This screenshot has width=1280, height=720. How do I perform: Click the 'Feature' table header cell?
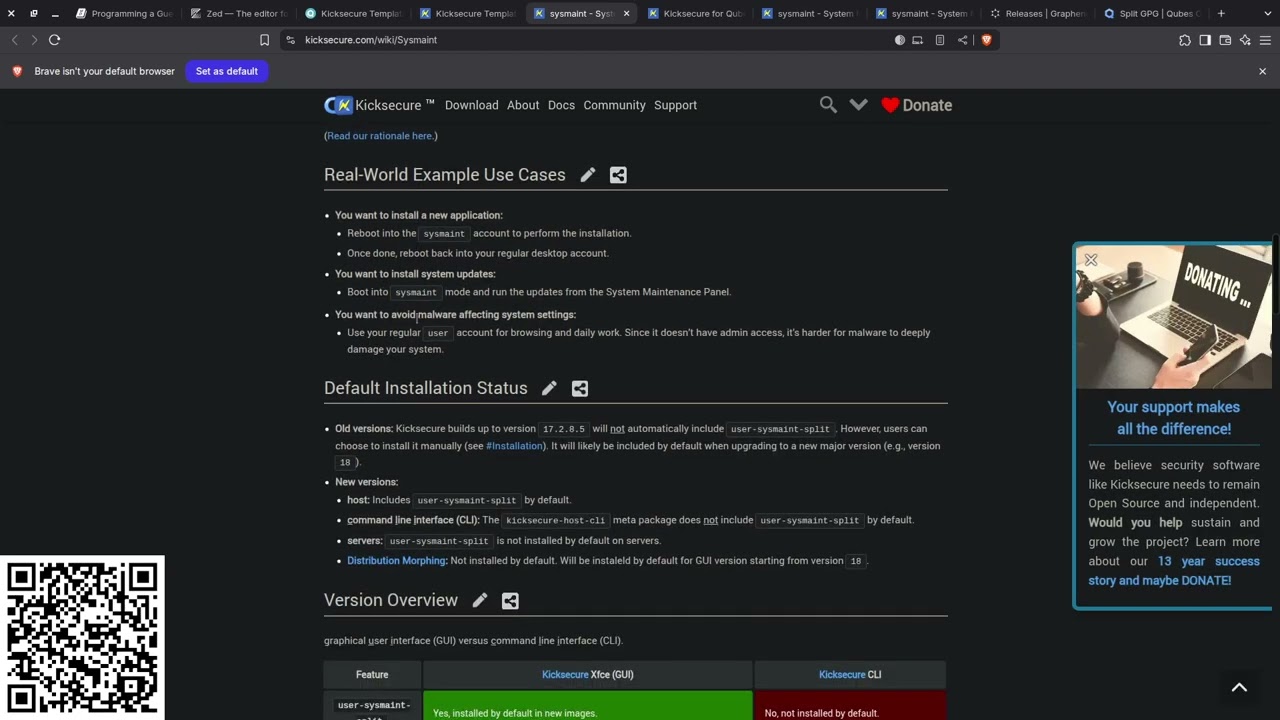(372, 675)
